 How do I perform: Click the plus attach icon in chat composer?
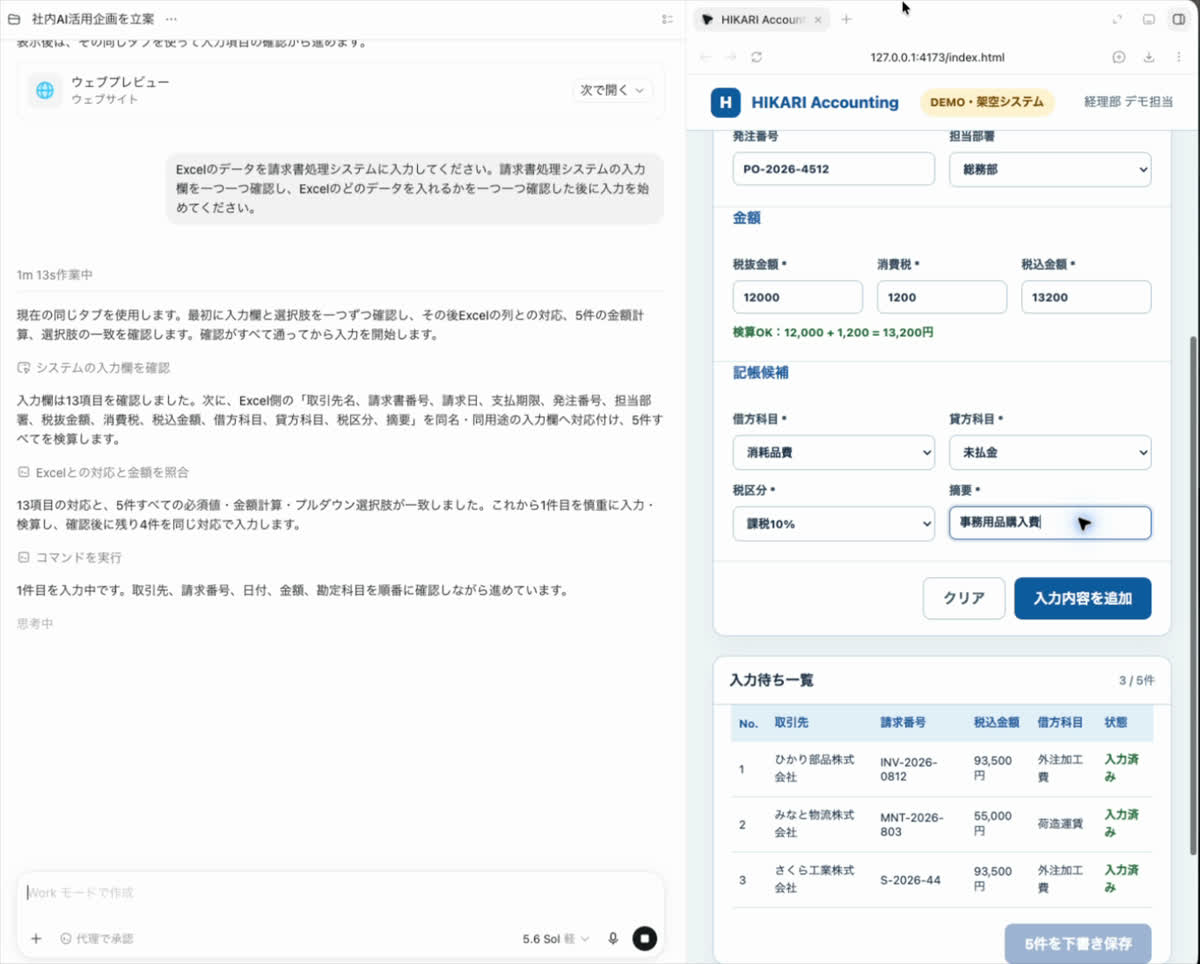[36, 938]
